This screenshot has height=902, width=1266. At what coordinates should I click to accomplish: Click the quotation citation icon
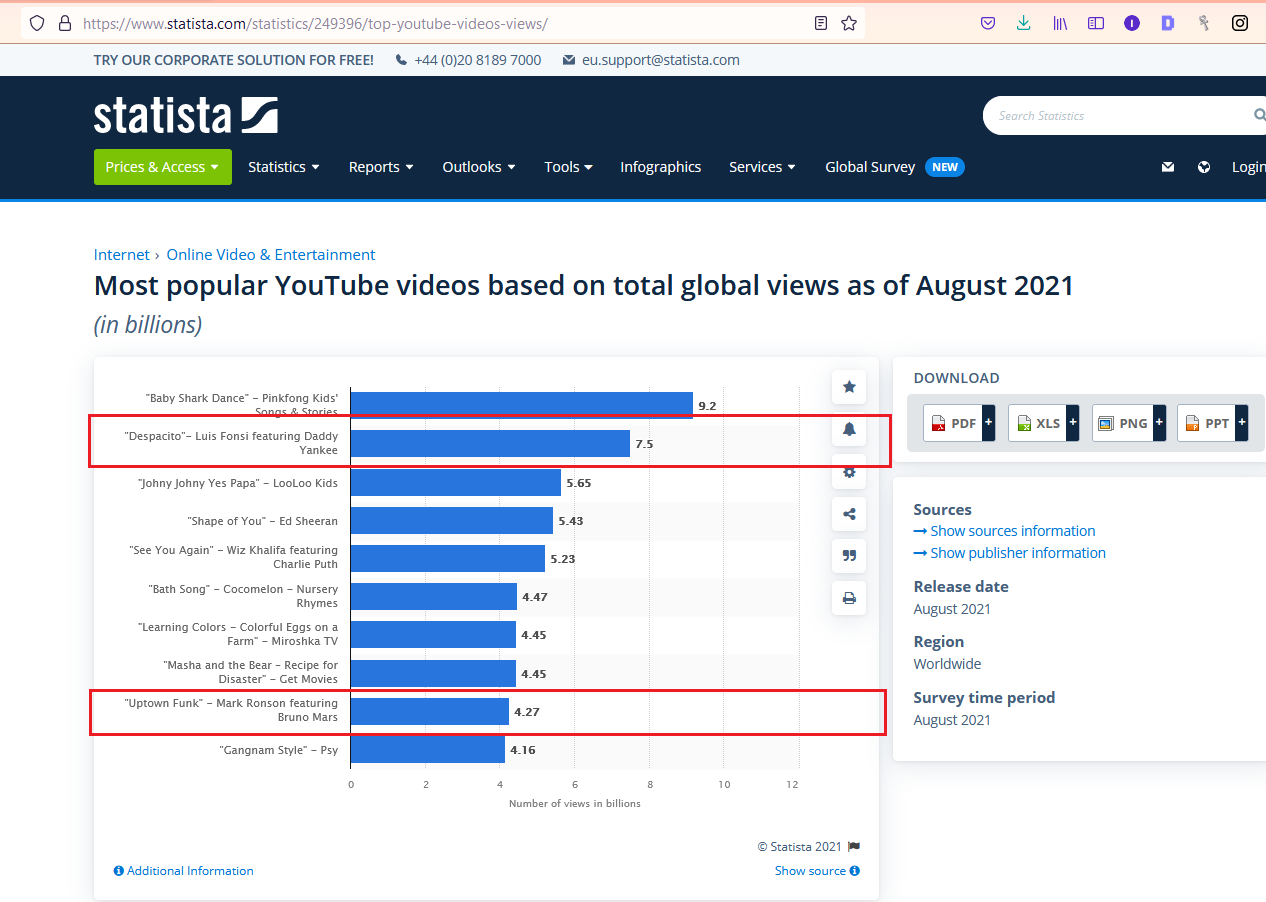tap(849, 556)
